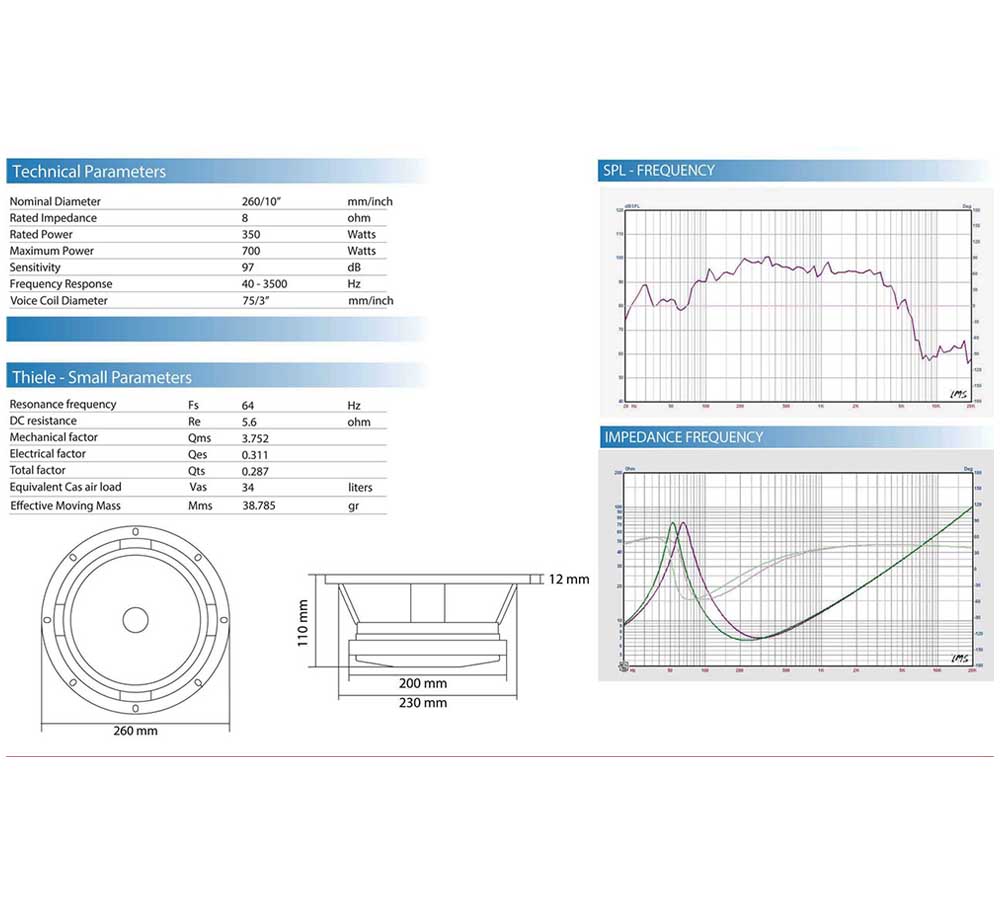Click the impedance frequency graph
This screenshot has width=1000, height=900.
click(x=796, y=570)
